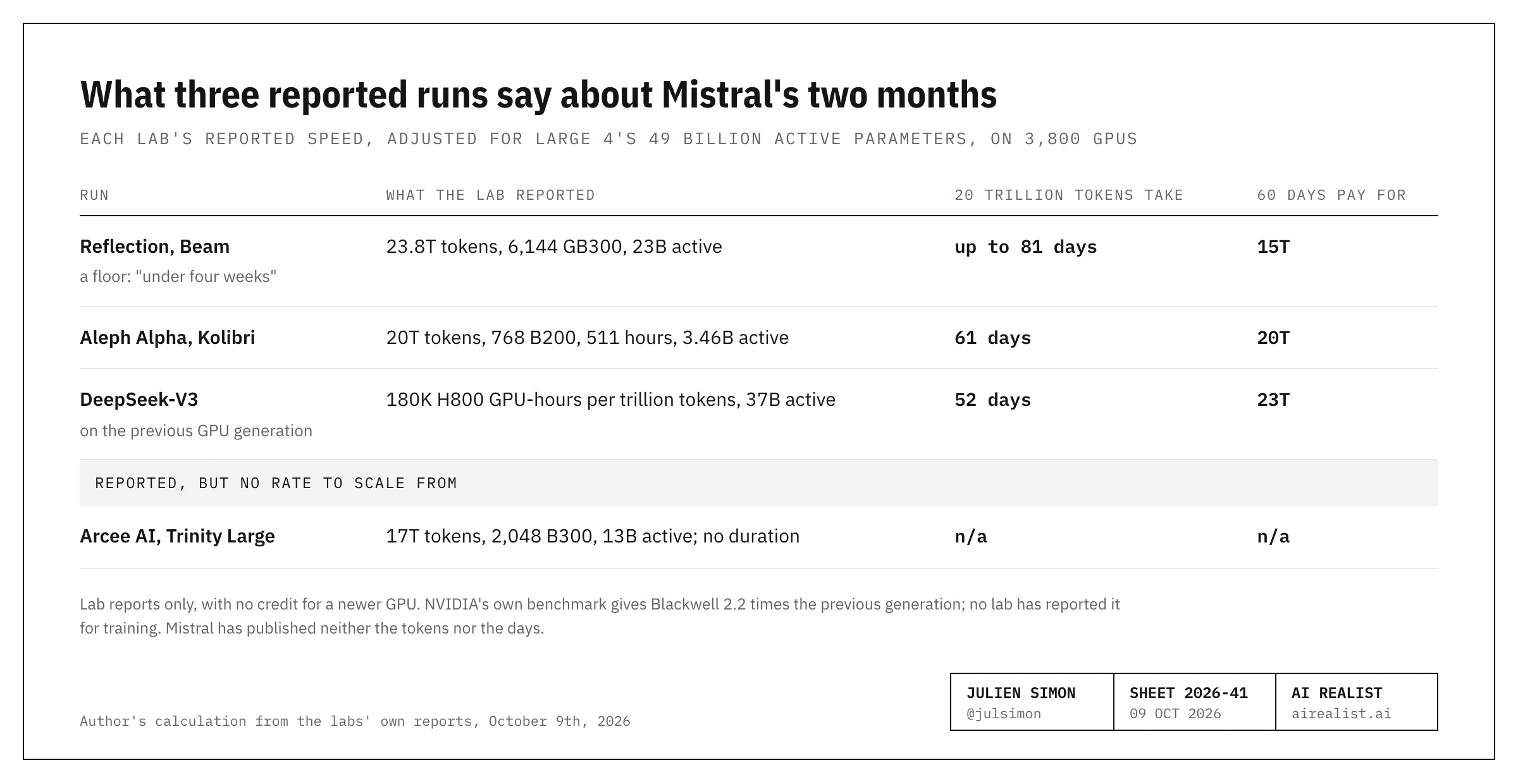Click 'on the previous GPU generation' note

(x=196, y=431)
